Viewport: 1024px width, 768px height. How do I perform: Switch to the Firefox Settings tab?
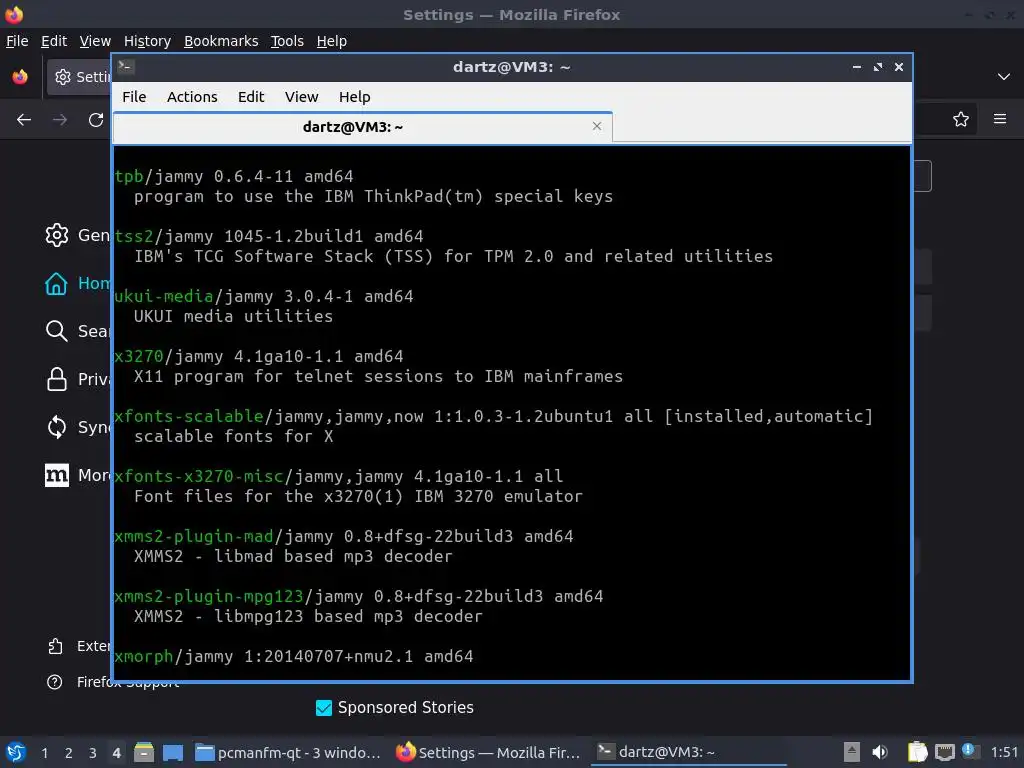[x=79, y=77]
